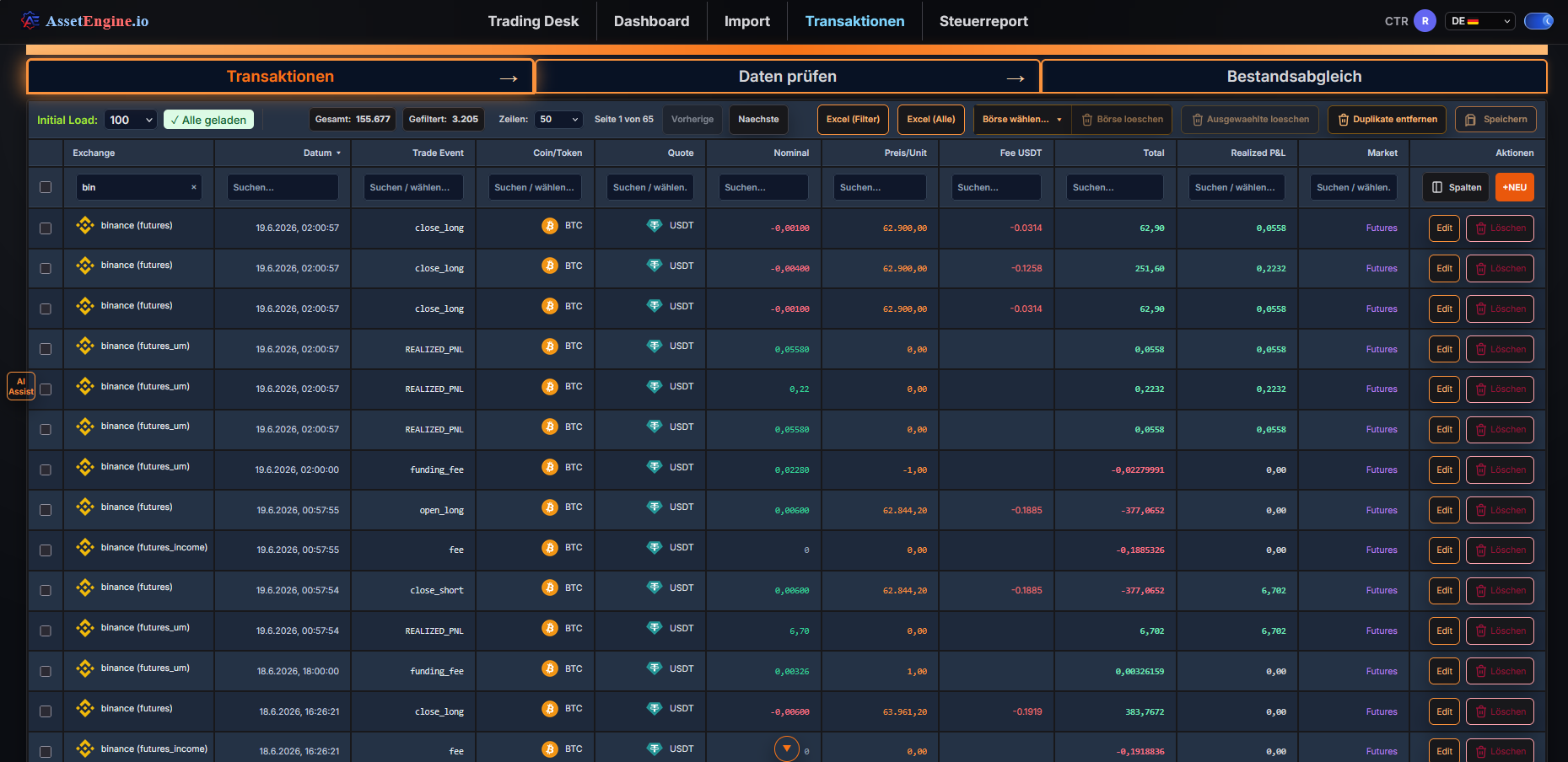The height and width of the screenshot is (762, 1568).
Task: Click the Nominal search input field
Action: click(x=763, y=187)
